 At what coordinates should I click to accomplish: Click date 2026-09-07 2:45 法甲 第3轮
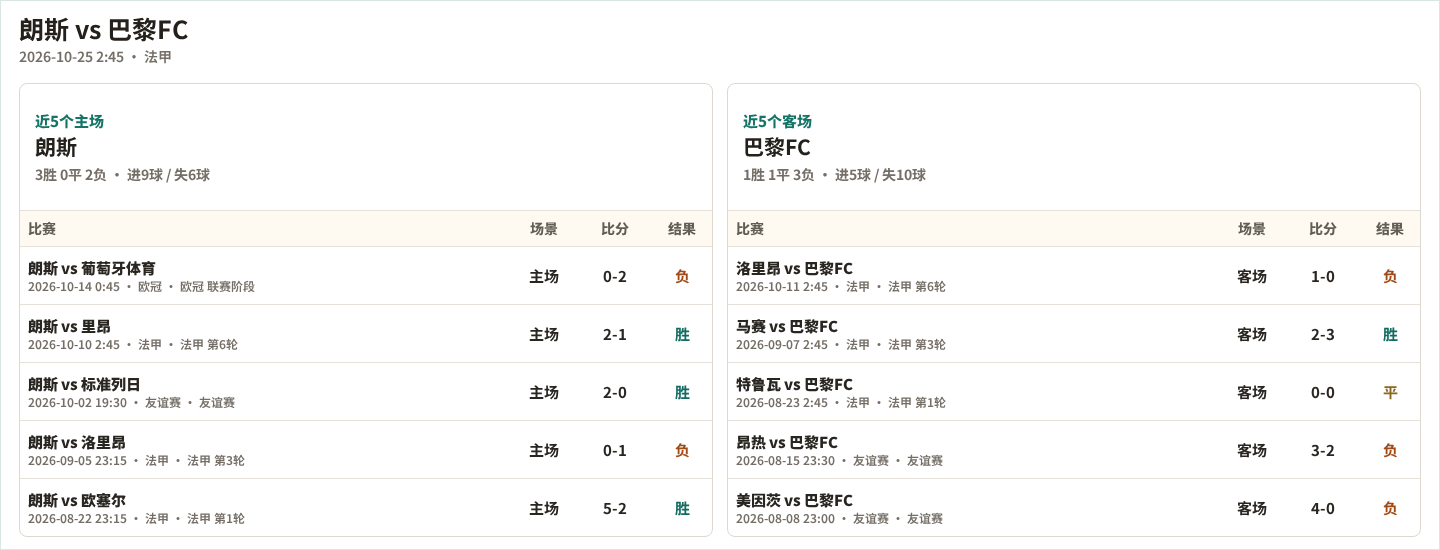[x=841, y=345]
